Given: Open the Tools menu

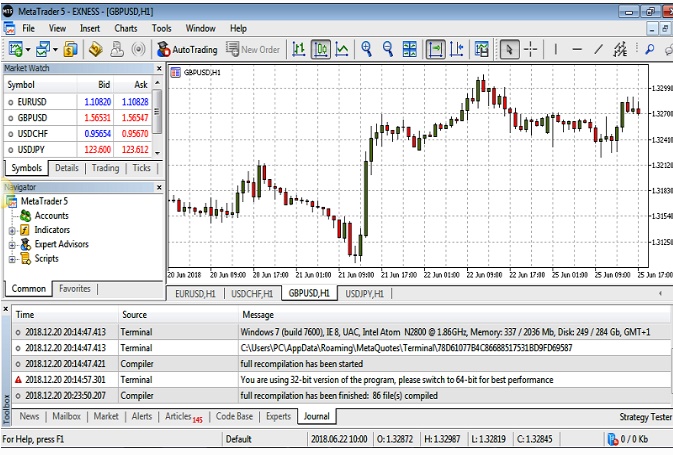Looking at the screenshot, I should pyautogui.click(x=161, y=29).
